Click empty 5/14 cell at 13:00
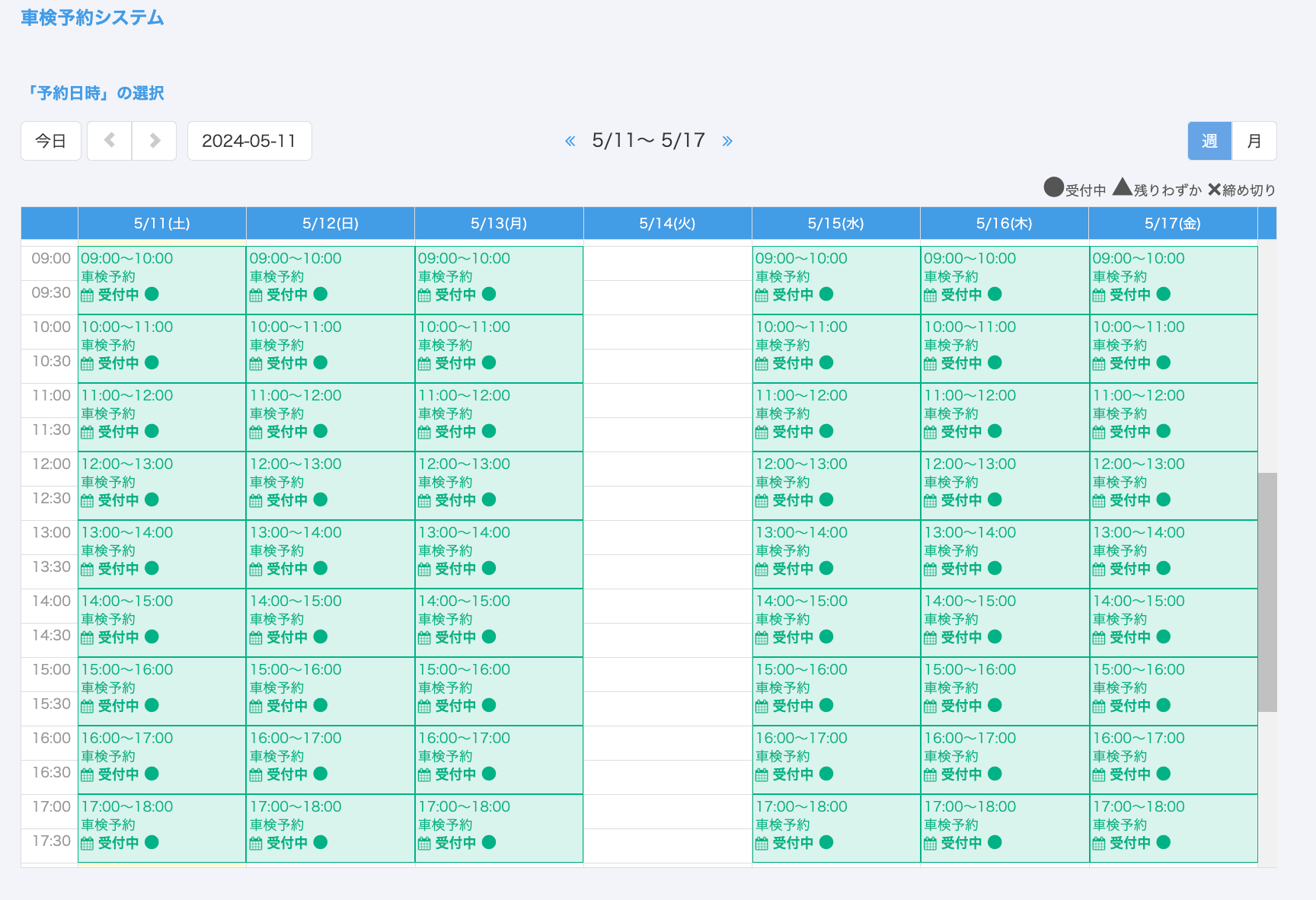The height and width of the screenshot is (900, 1316). coord(667,537)
